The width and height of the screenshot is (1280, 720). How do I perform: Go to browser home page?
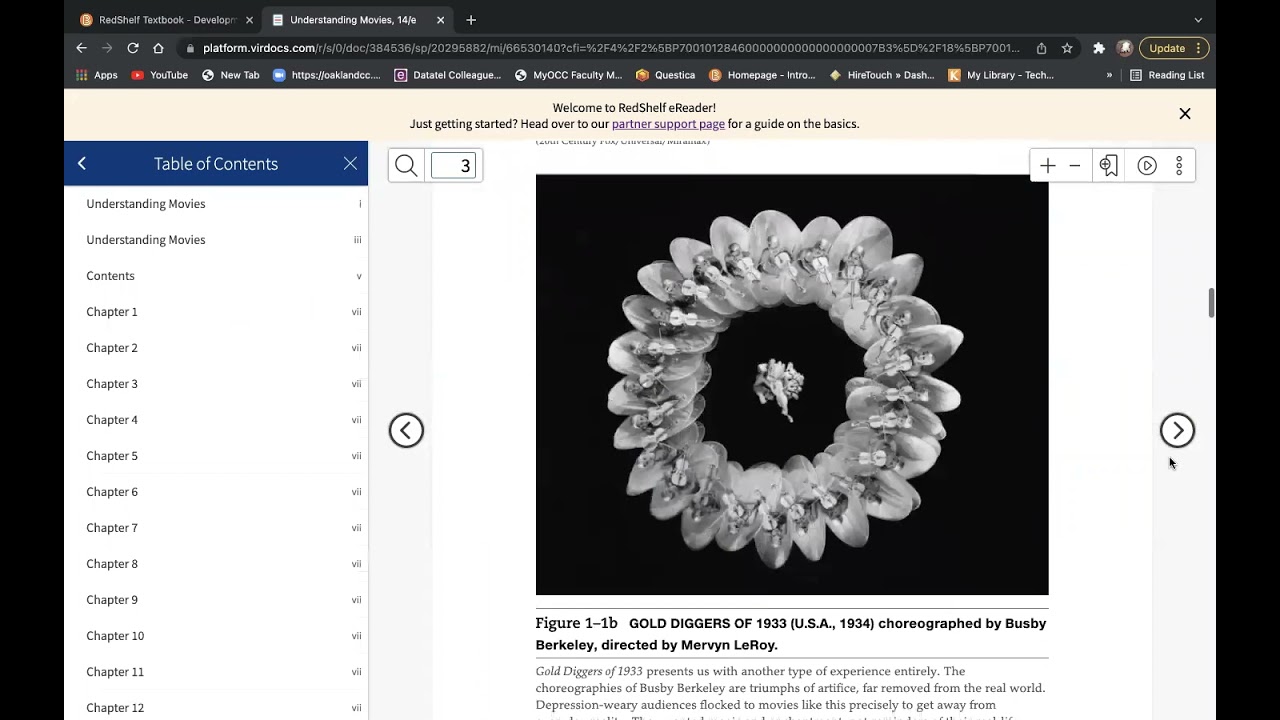[158, 48]
